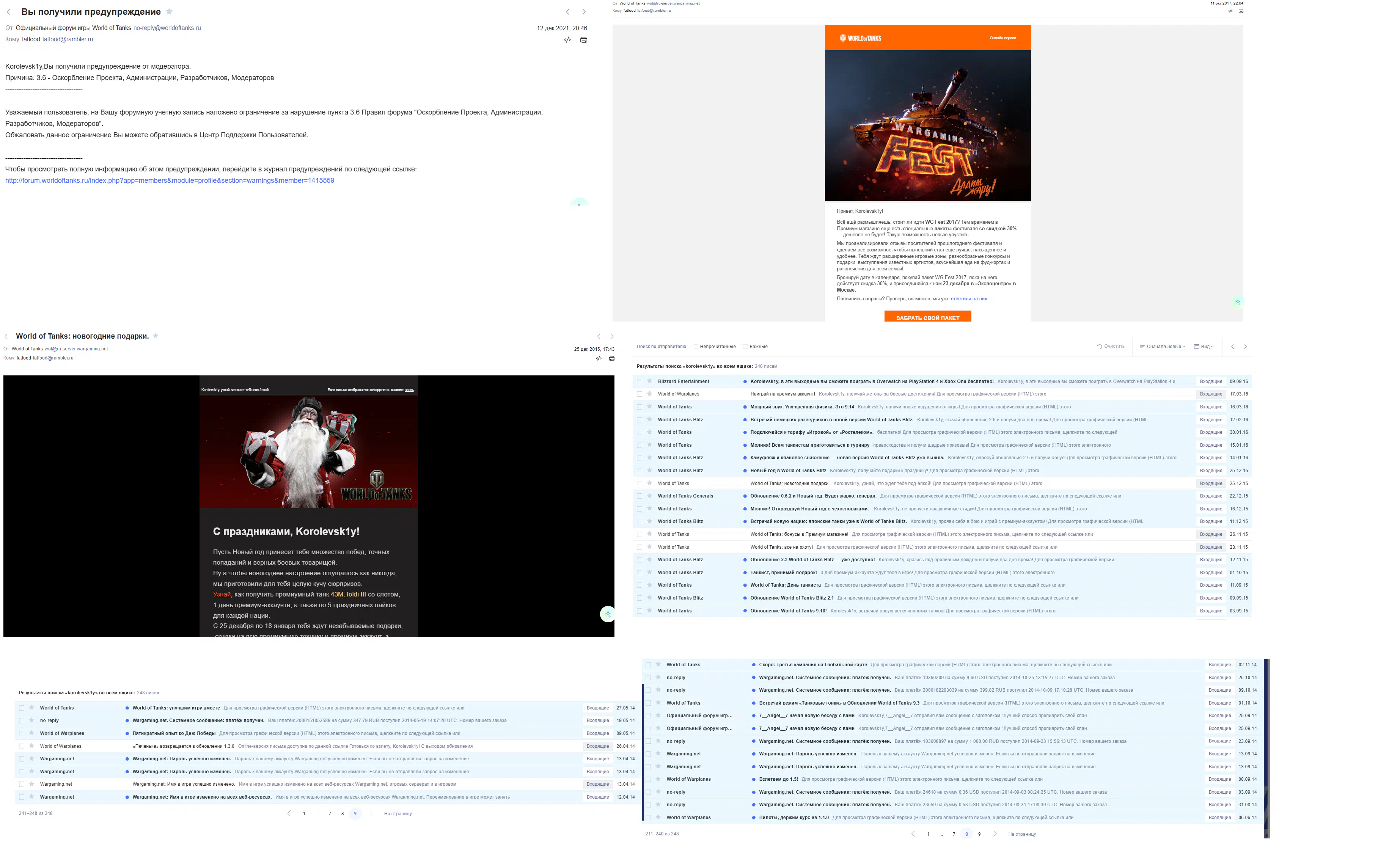Click the «Поиск по отправителю» link
Screen dimensions: 1400x846
tap(662, 347)
